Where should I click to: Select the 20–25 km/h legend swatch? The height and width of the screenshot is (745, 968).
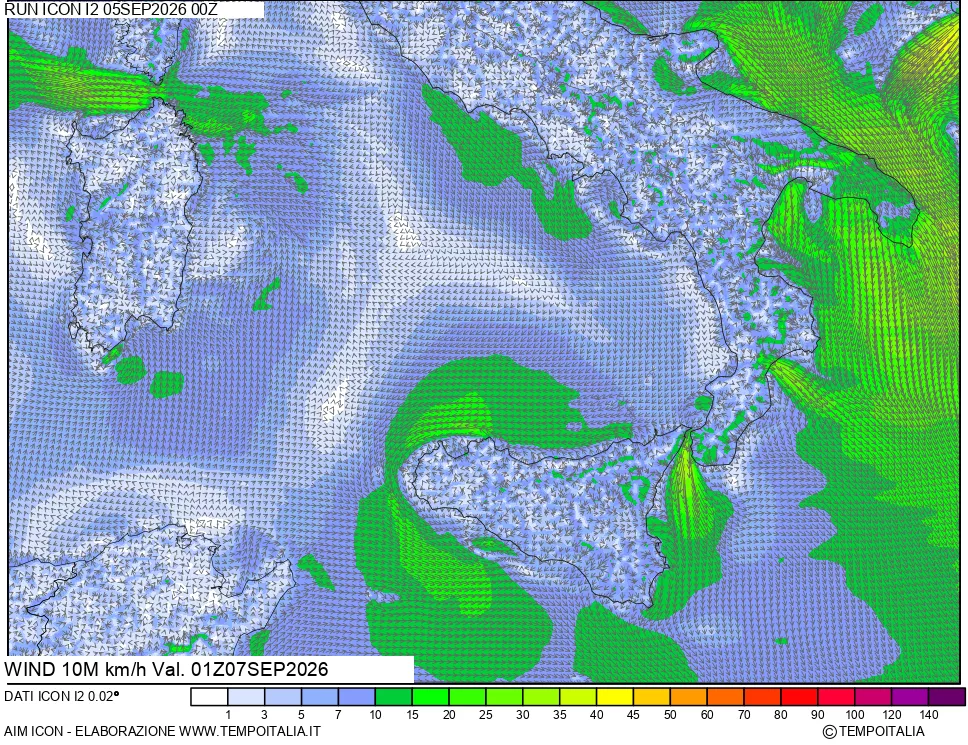click(x=467, y=697)
